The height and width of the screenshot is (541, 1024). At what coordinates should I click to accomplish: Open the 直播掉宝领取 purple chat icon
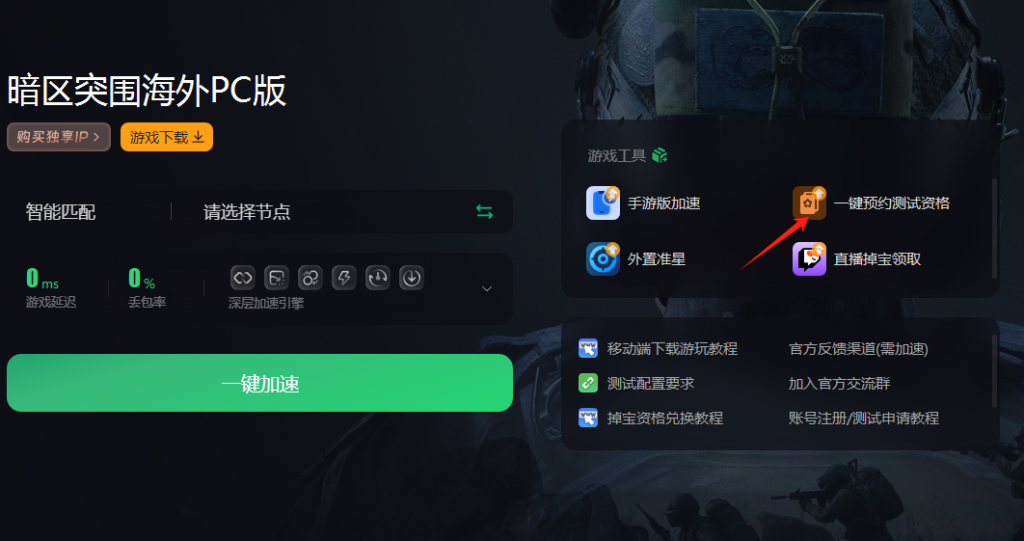(x=809, y=259)
